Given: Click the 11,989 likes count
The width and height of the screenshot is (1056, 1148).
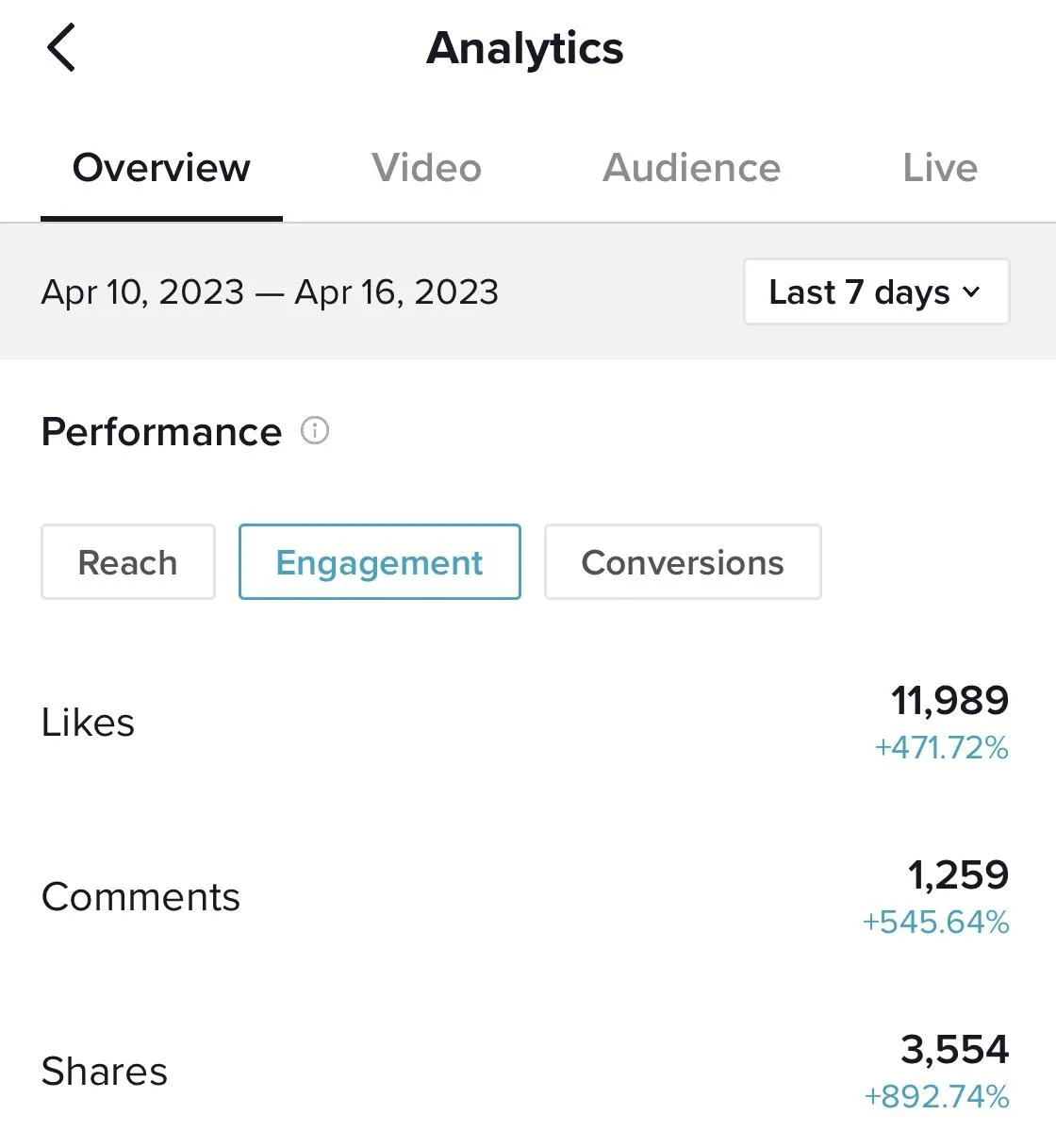Looking at the screenshot, I should coord(949,701).
